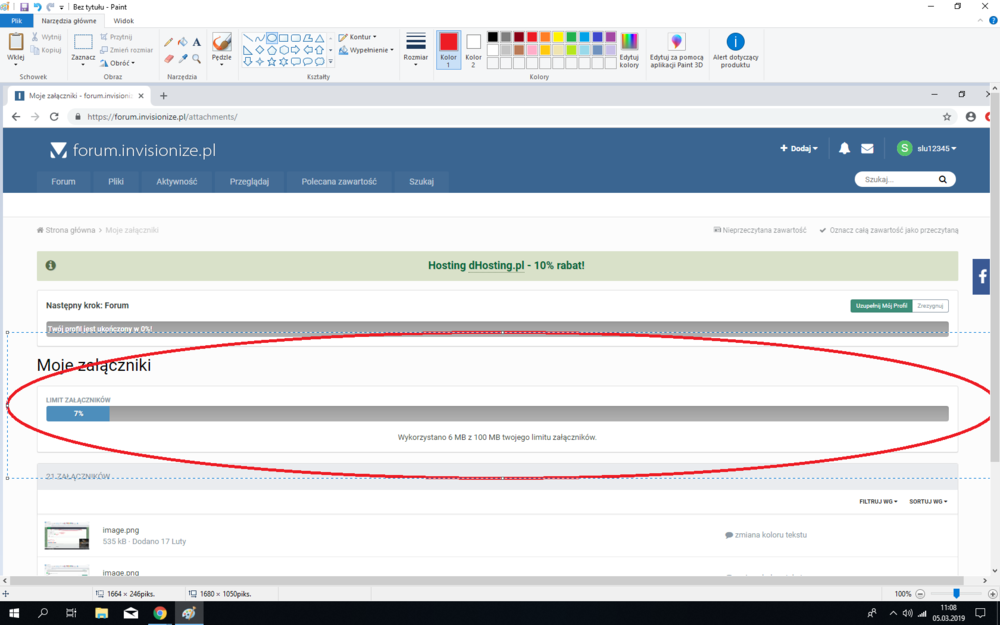Viewport: 1000px width, 625px height.
Task: Expand the Wypełnienie fill dropdown
Action: (x=371, y=50)
